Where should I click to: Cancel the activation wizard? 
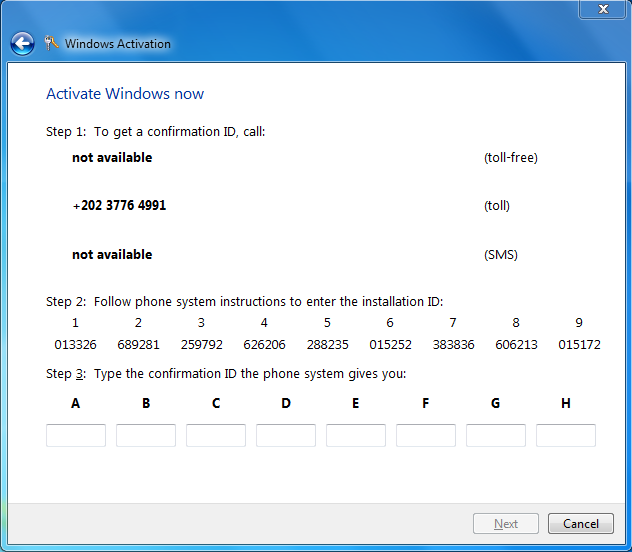point(581,523)
